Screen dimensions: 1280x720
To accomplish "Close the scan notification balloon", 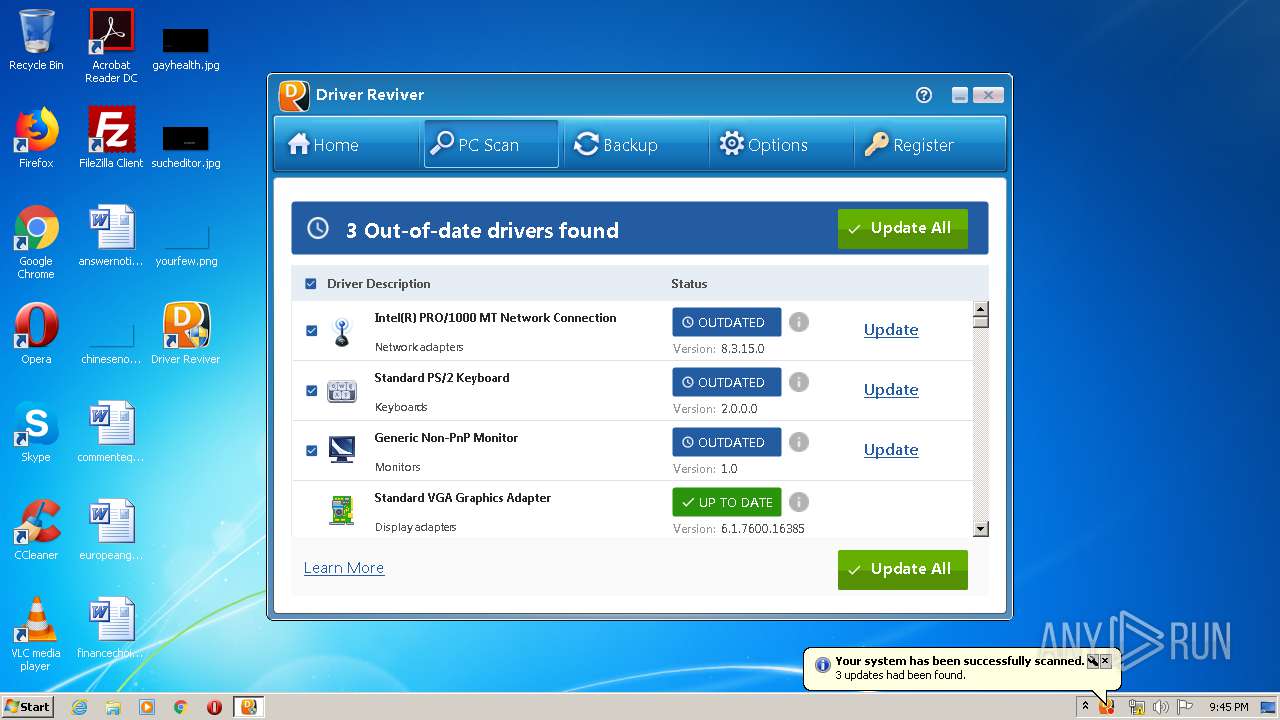I will [1105, 661].
